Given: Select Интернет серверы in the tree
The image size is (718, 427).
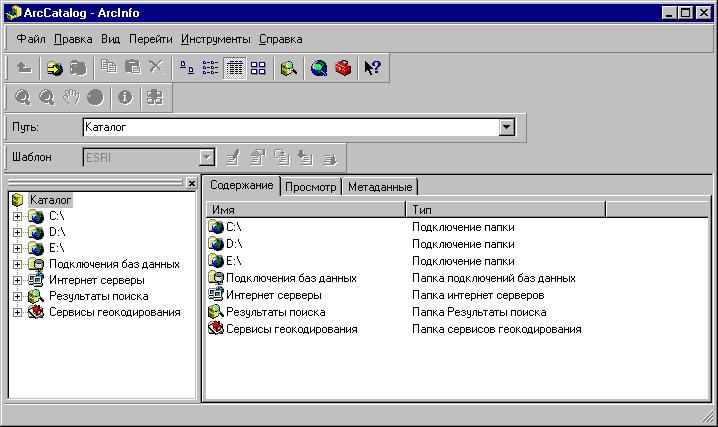Looking at the screenshot, I should pyautogui.click(x=97, y=280).
